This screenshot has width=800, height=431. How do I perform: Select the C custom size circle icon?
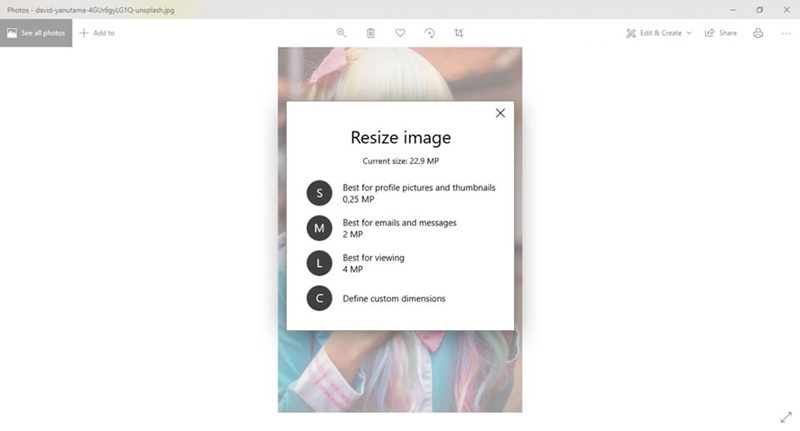pos(319,298)
